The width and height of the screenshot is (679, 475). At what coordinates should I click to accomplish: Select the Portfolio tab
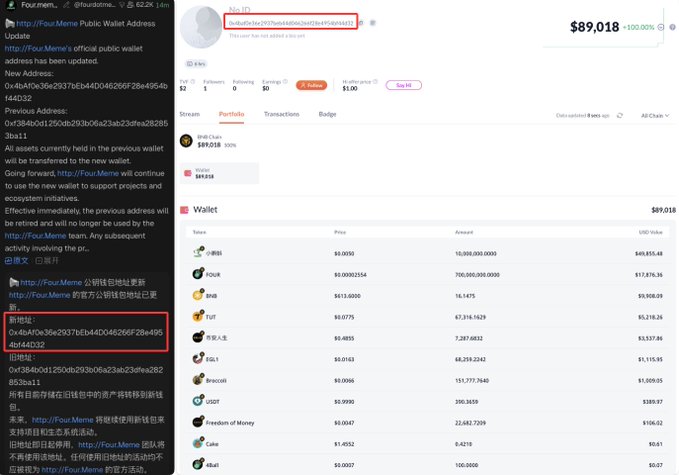tap(231, 114)
